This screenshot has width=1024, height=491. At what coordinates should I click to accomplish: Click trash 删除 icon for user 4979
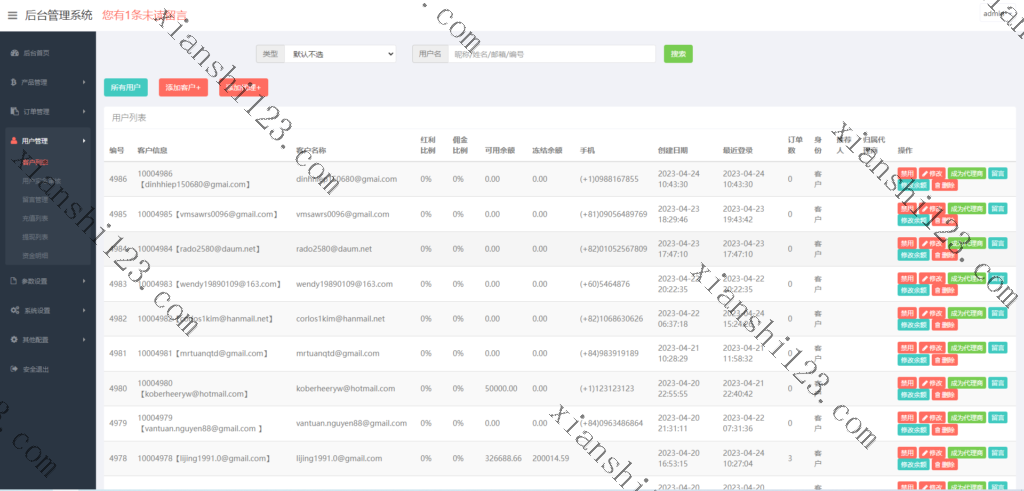pyautogui.click(x=938, y=430)
